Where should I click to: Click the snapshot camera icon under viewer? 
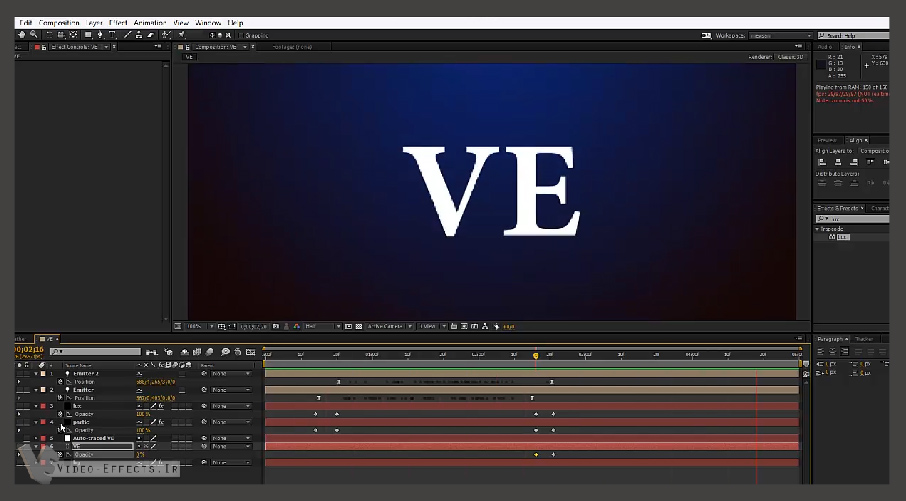coord(276,326)
